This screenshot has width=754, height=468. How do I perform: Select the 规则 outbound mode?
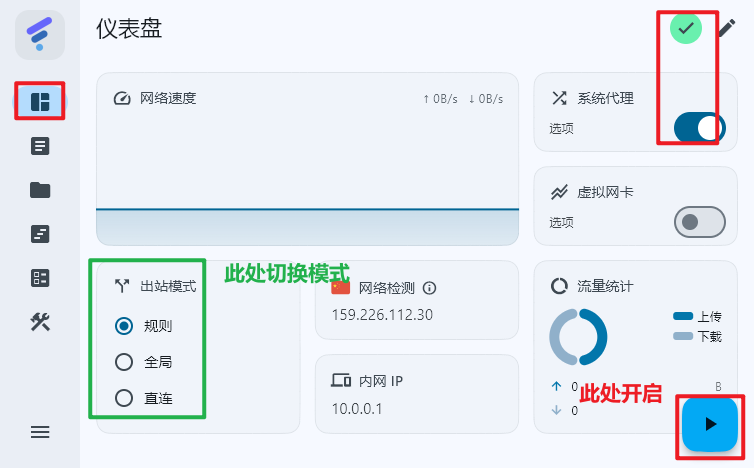tap(125, 325)
